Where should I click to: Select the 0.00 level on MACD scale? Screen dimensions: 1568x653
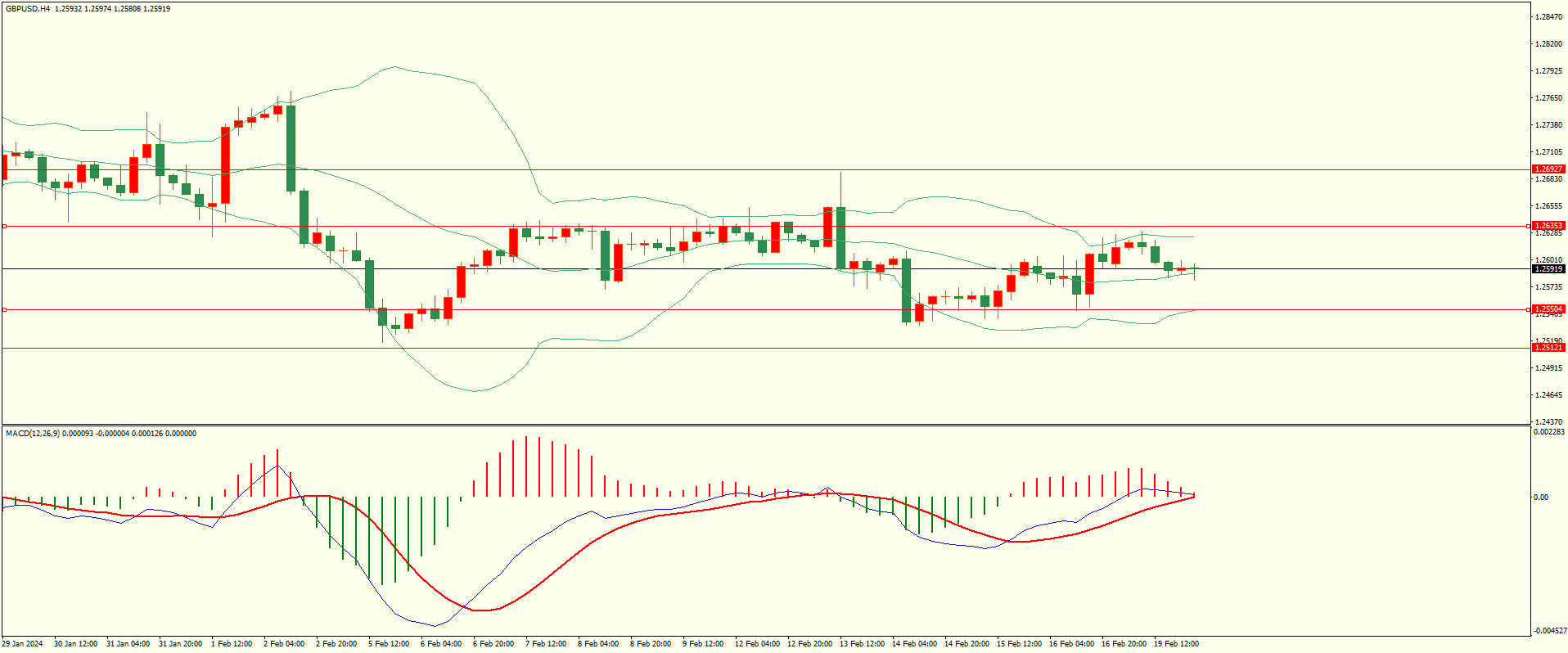1540,498
